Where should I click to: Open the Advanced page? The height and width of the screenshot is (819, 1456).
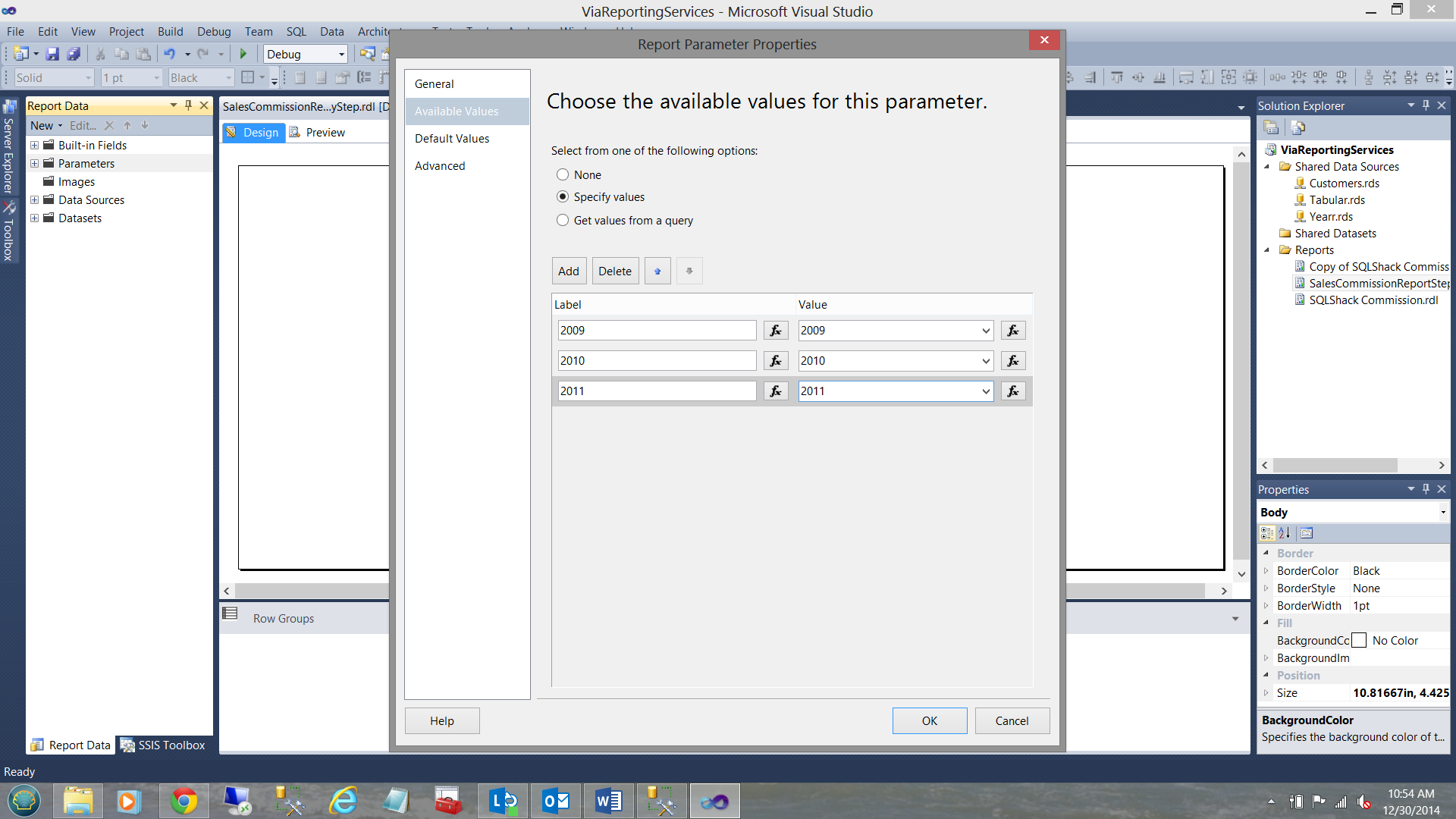coord(440,166)
